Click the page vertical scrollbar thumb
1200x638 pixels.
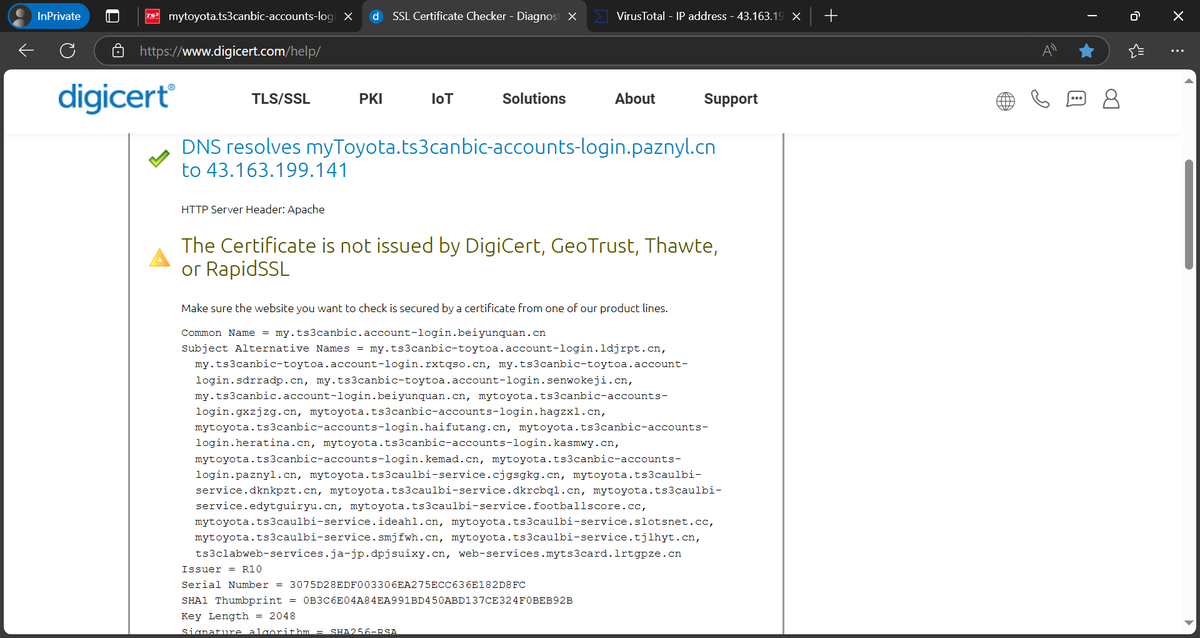click(x=1188, y=213)
